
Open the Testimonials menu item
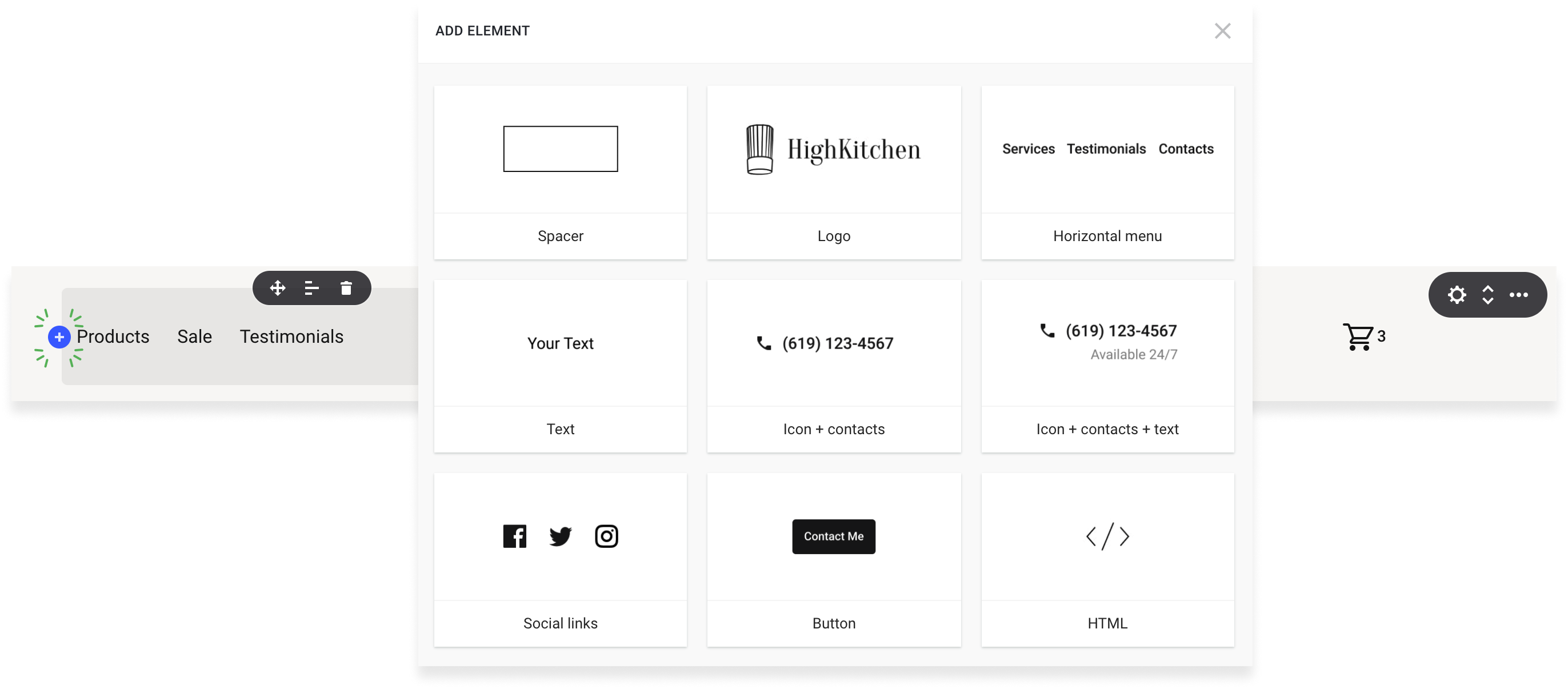pyautogui.click(x=291, y=337)
